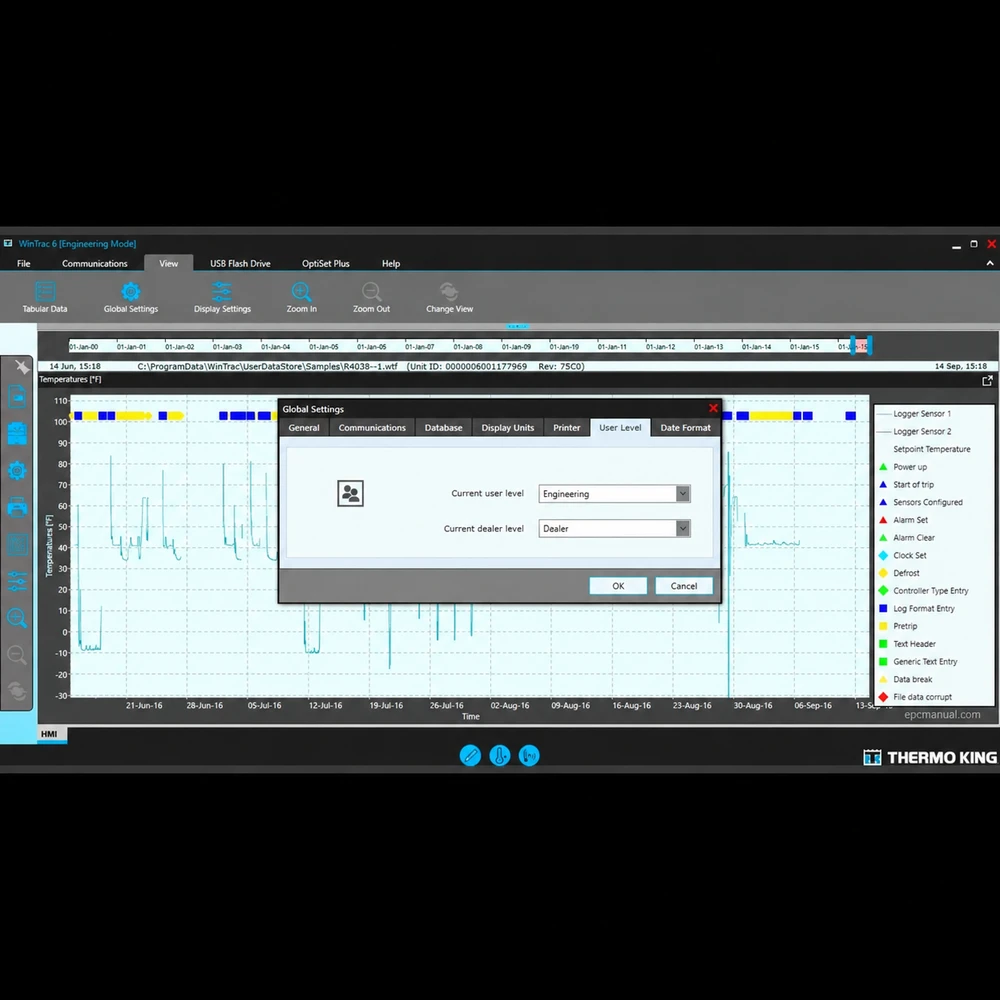This screenshot has height=1000, width=1000.
Task: Click 01-Jan-08 on the timeline overview bar
Action: pyautogui.click(x=467, y=346)
